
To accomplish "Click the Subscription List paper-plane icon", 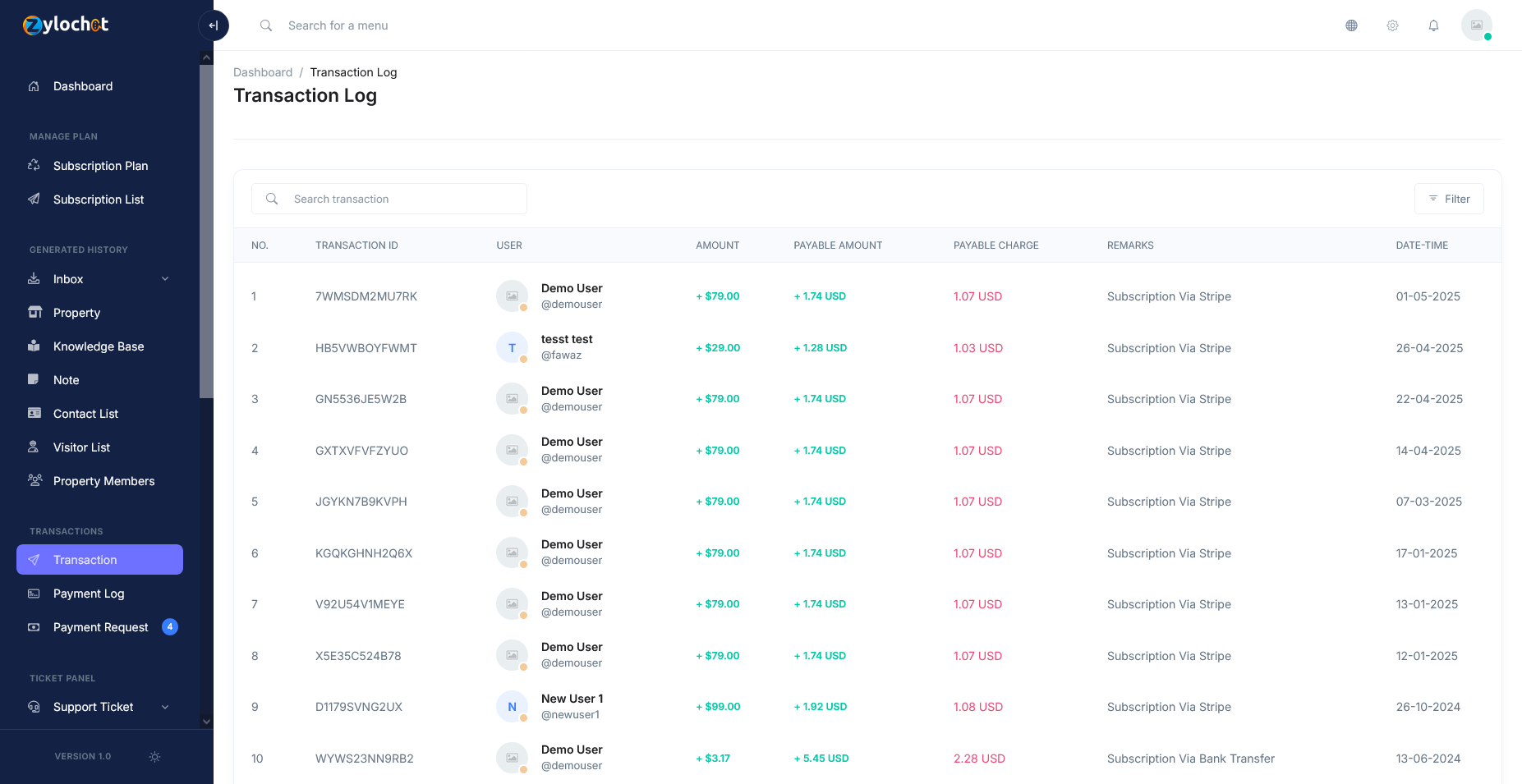I will click(x=34, y=199).
